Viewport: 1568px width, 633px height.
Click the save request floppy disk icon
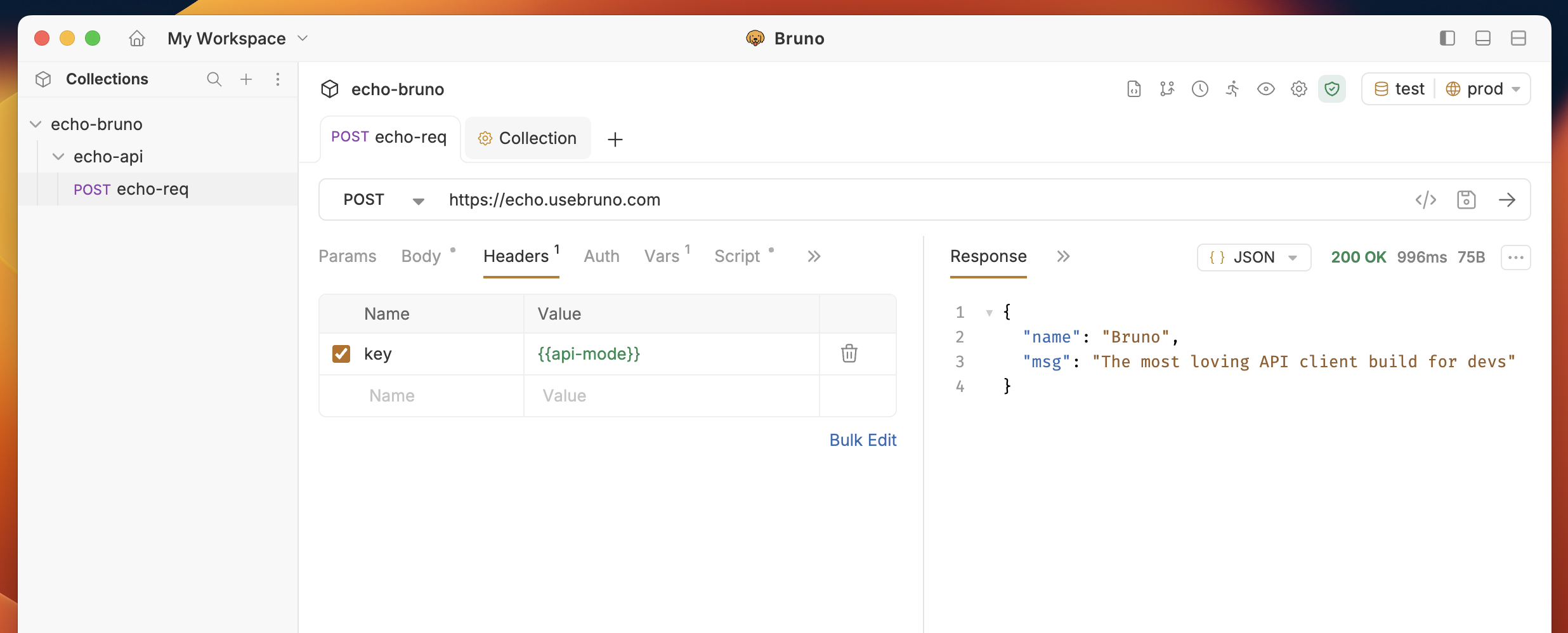pos(1467,200)
